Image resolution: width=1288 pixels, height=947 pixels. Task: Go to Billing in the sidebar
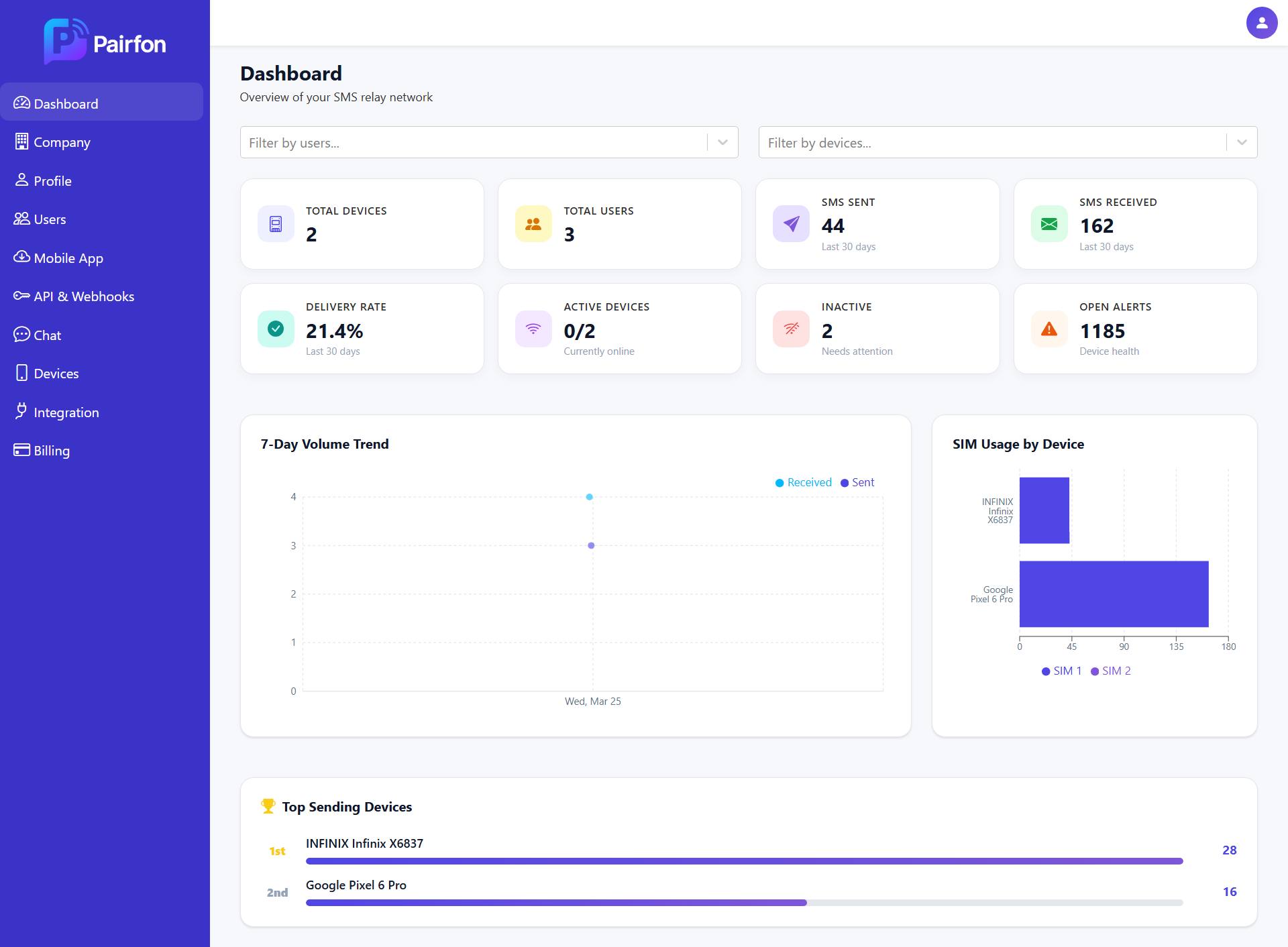[52, 451]
